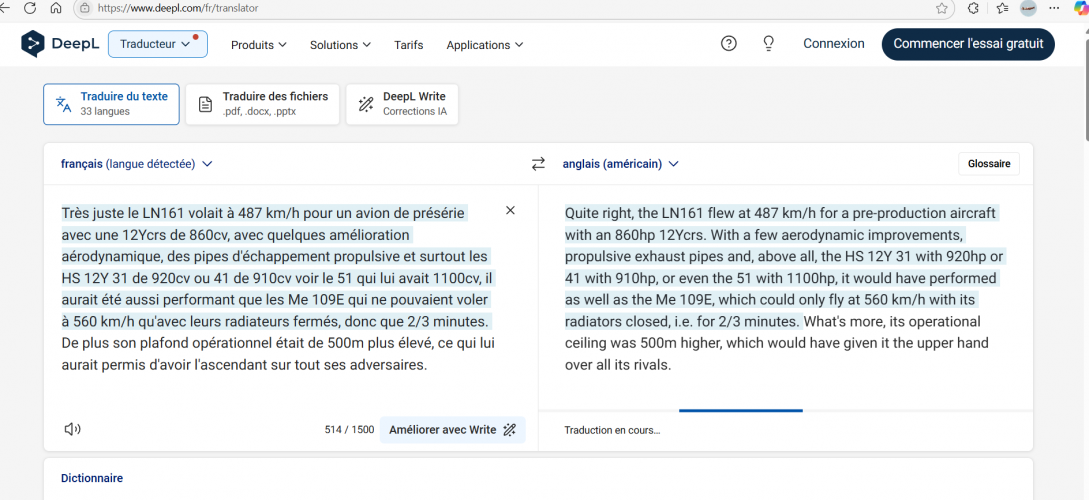1089x500 pixels.
Task: Click the magic pen icon in DeepL Write tab
Action: point(366,105)
